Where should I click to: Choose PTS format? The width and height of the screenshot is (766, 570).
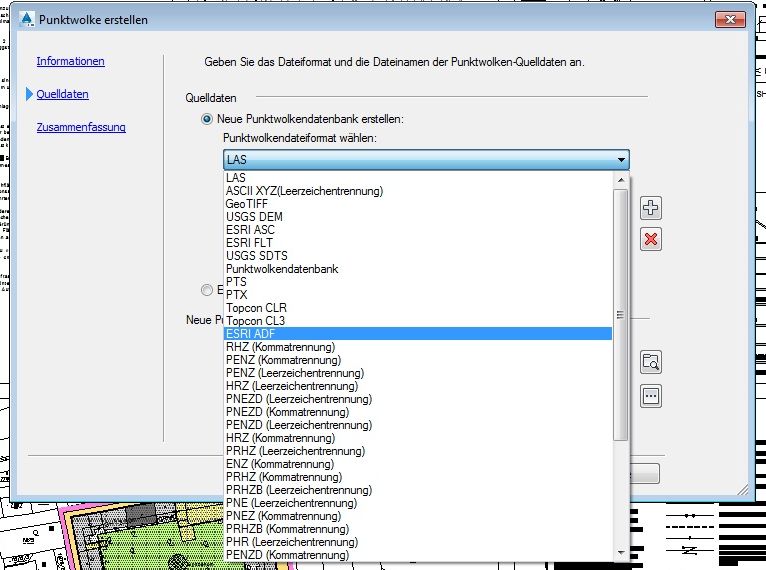click(x=418, y=282)
